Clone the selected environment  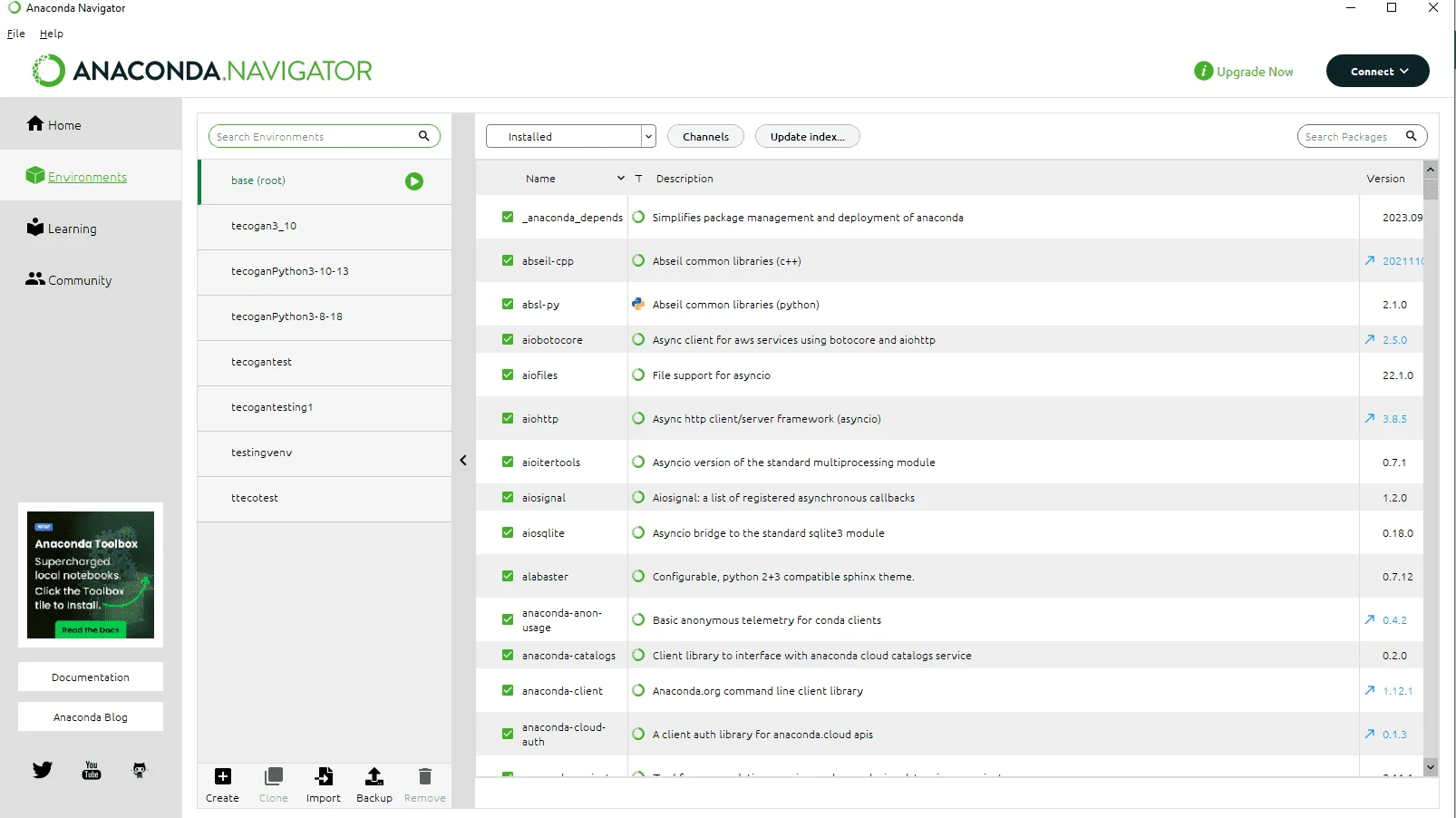(273, 785)
